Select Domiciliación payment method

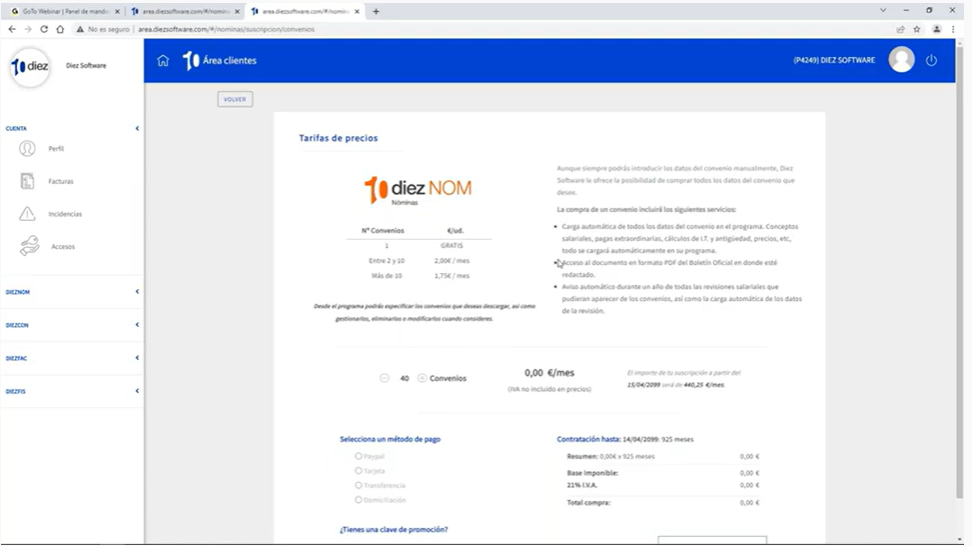[358, 500]
